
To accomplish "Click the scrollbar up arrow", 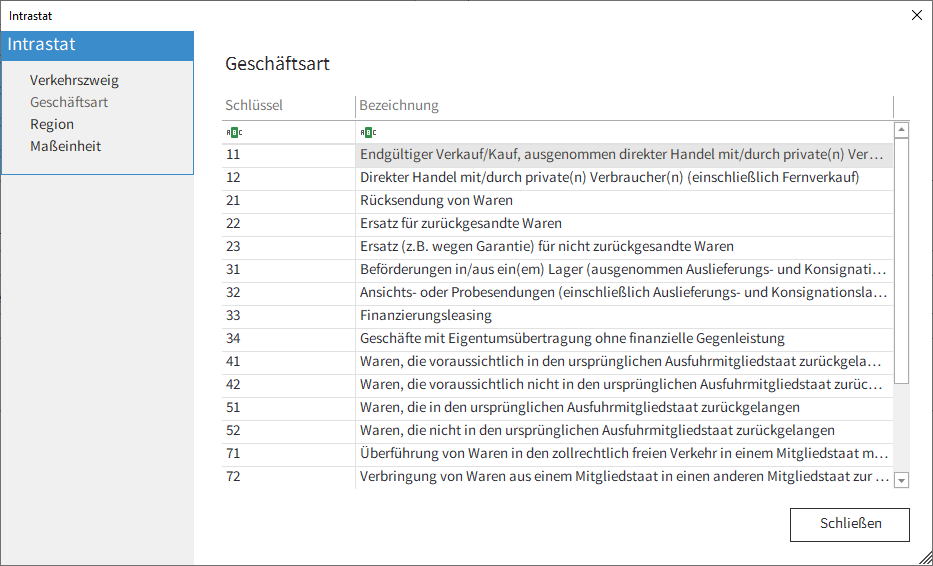I will tap(901, 130).
